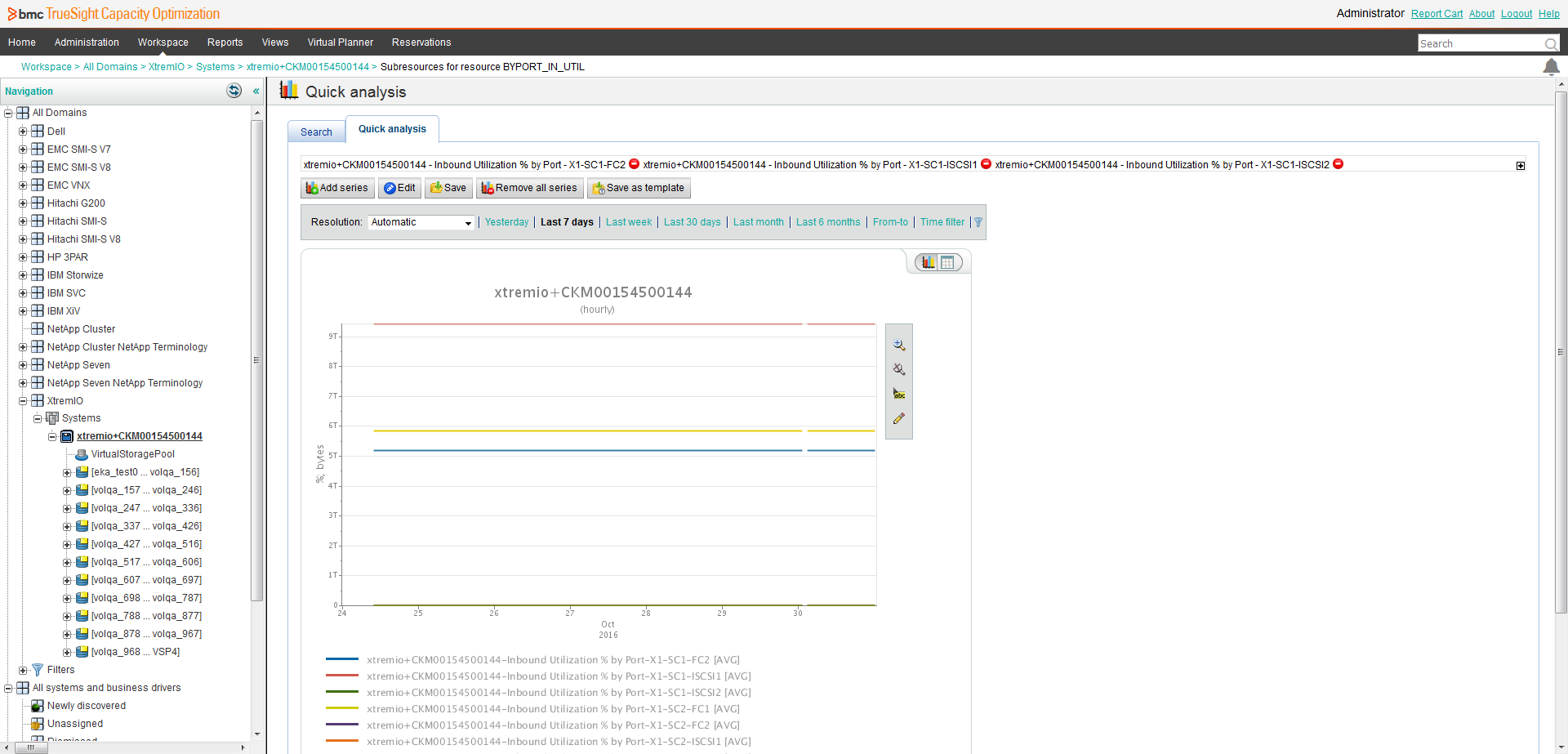Select the pencil edit chart tool
This screenshot has width=1568, height=754.
tap(899, 418)
